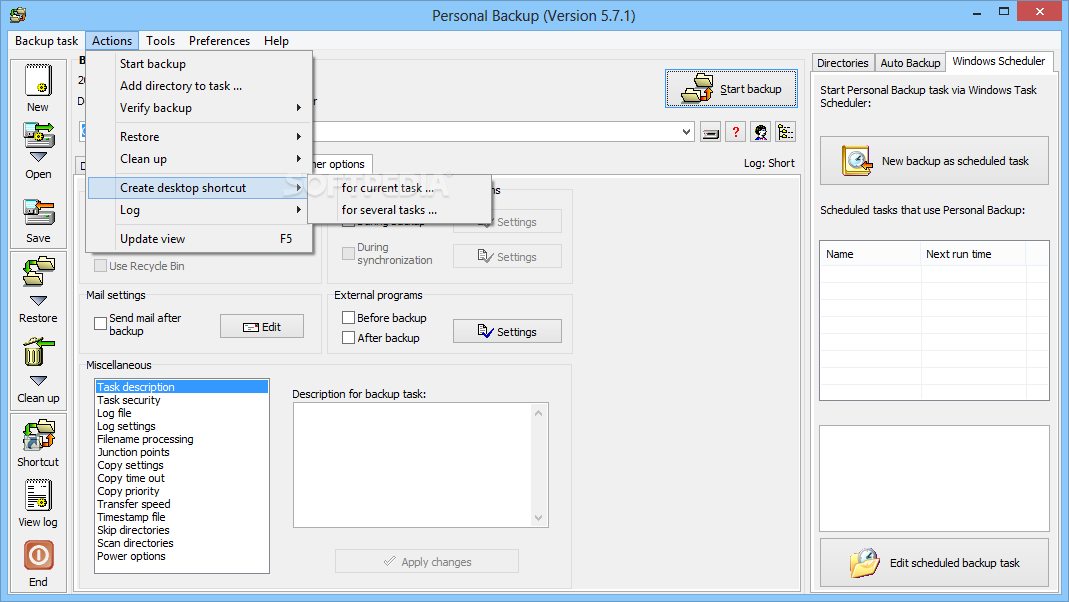Switch to the Directories tab
This screenshot has width=1069, height=602.
[x=843, y=63]
